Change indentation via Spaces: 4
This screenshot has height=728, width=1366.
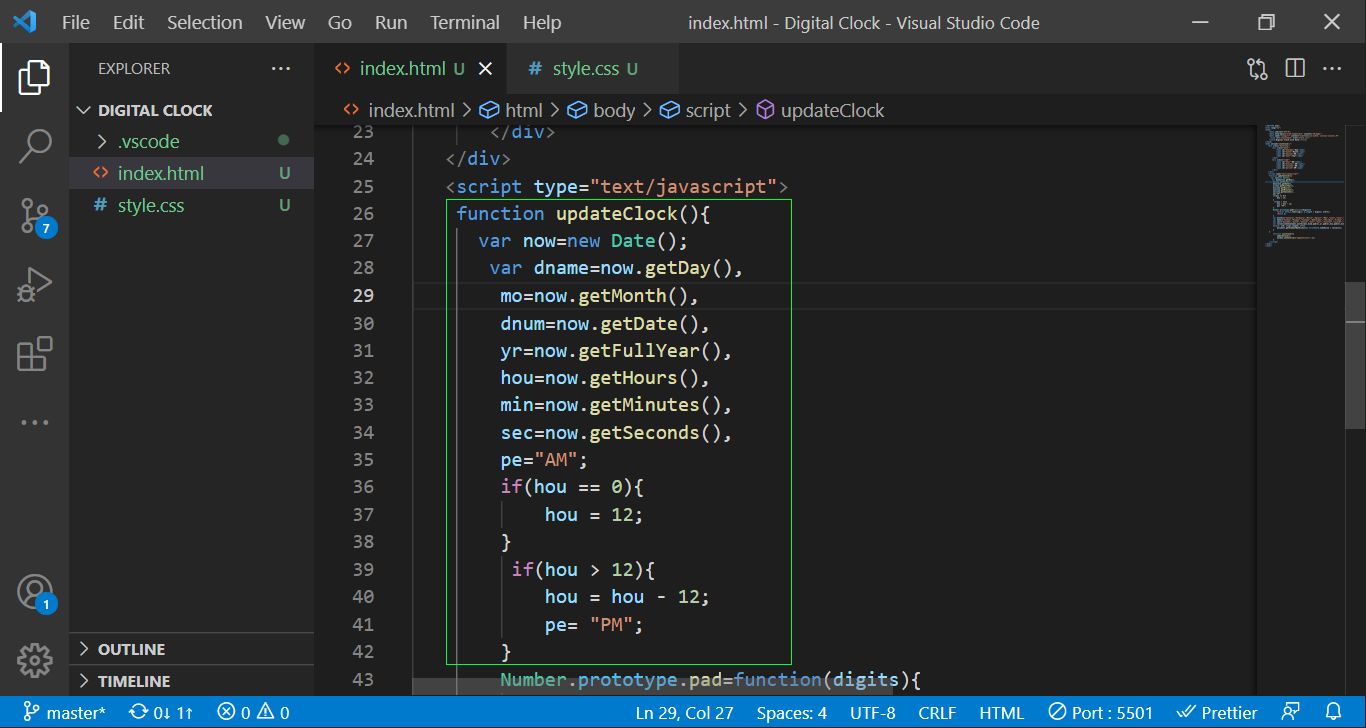click(x=792, y=713)
